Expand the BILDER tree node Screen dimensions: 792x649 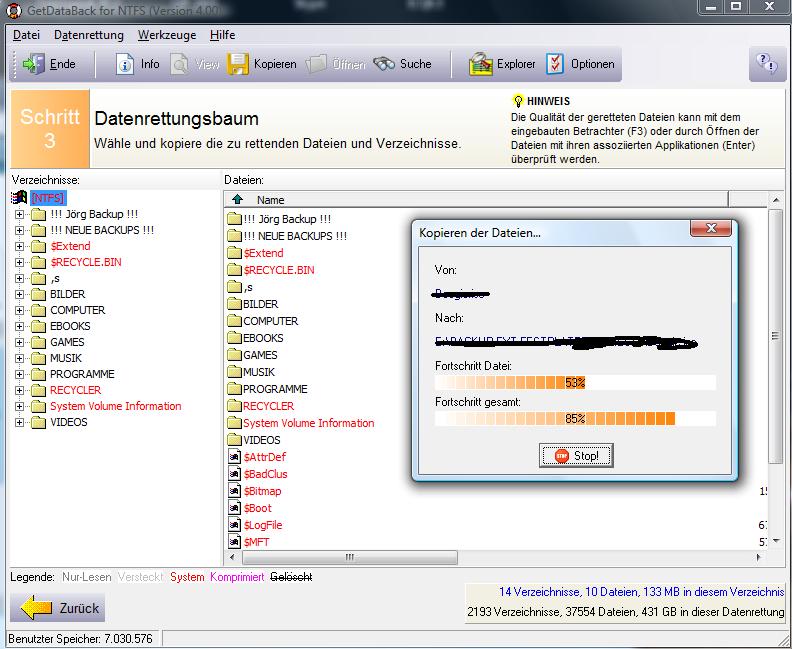[x=19, y=294]
